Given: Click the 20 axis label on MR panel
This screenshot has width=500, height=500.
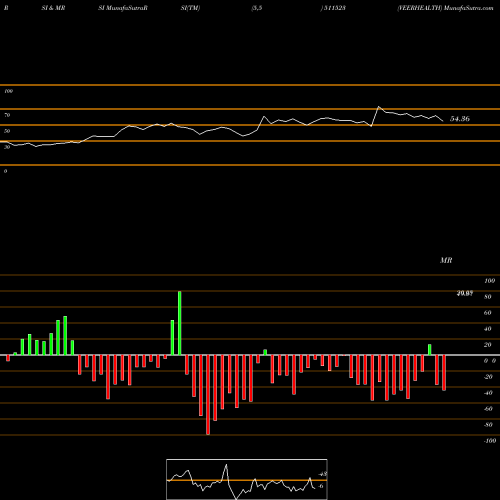Looking at the screenshot, I should coord(487,345).
